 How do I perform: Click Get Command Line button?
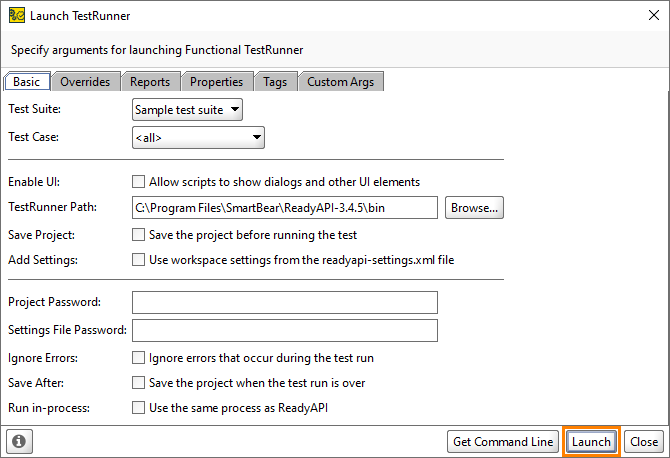(x=503, y=441)
